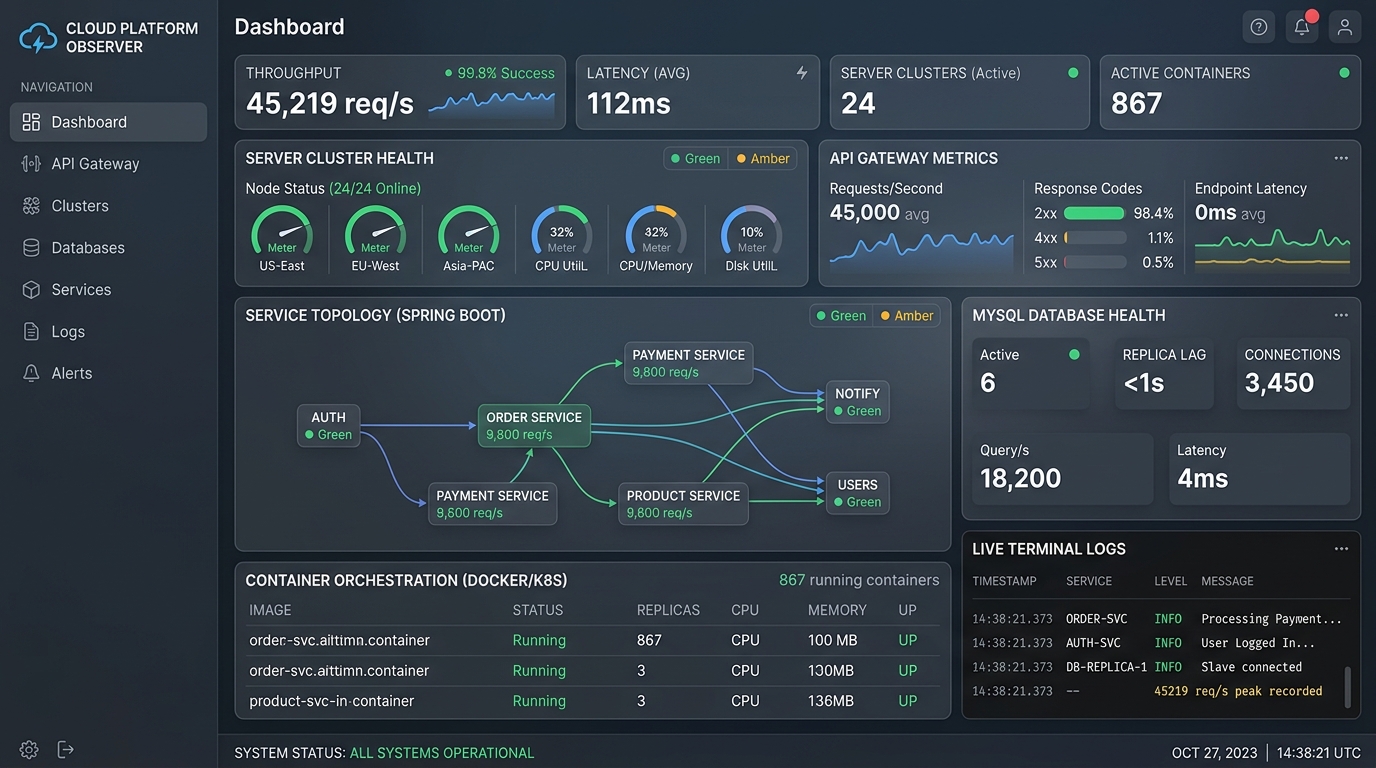Open Live Terminal Logs more options menu
The height and width of the screenshot is (768, 1376).
[1341, 549]
